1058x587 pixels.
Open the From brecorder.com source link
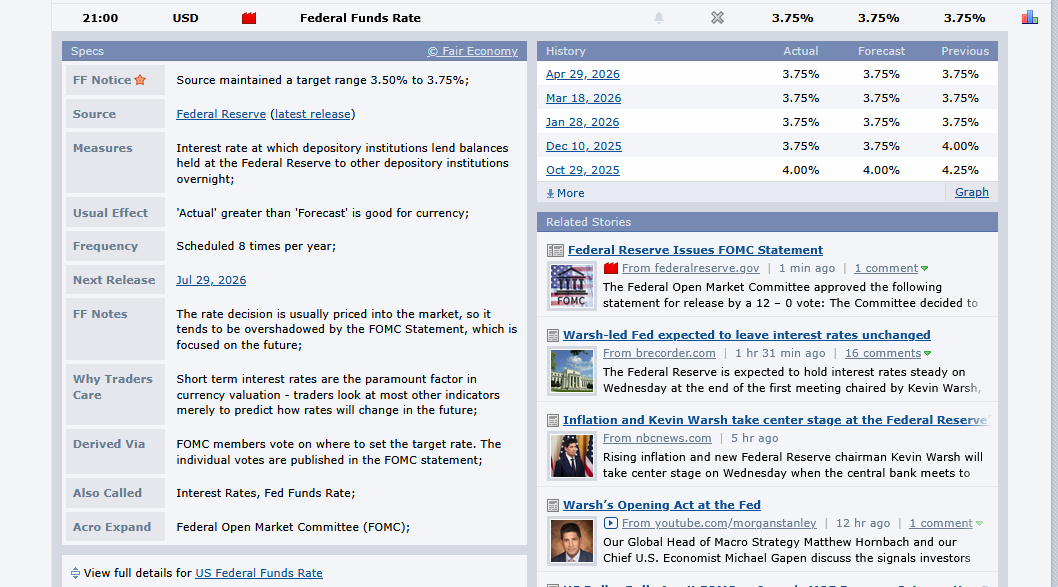coord(659,353)
